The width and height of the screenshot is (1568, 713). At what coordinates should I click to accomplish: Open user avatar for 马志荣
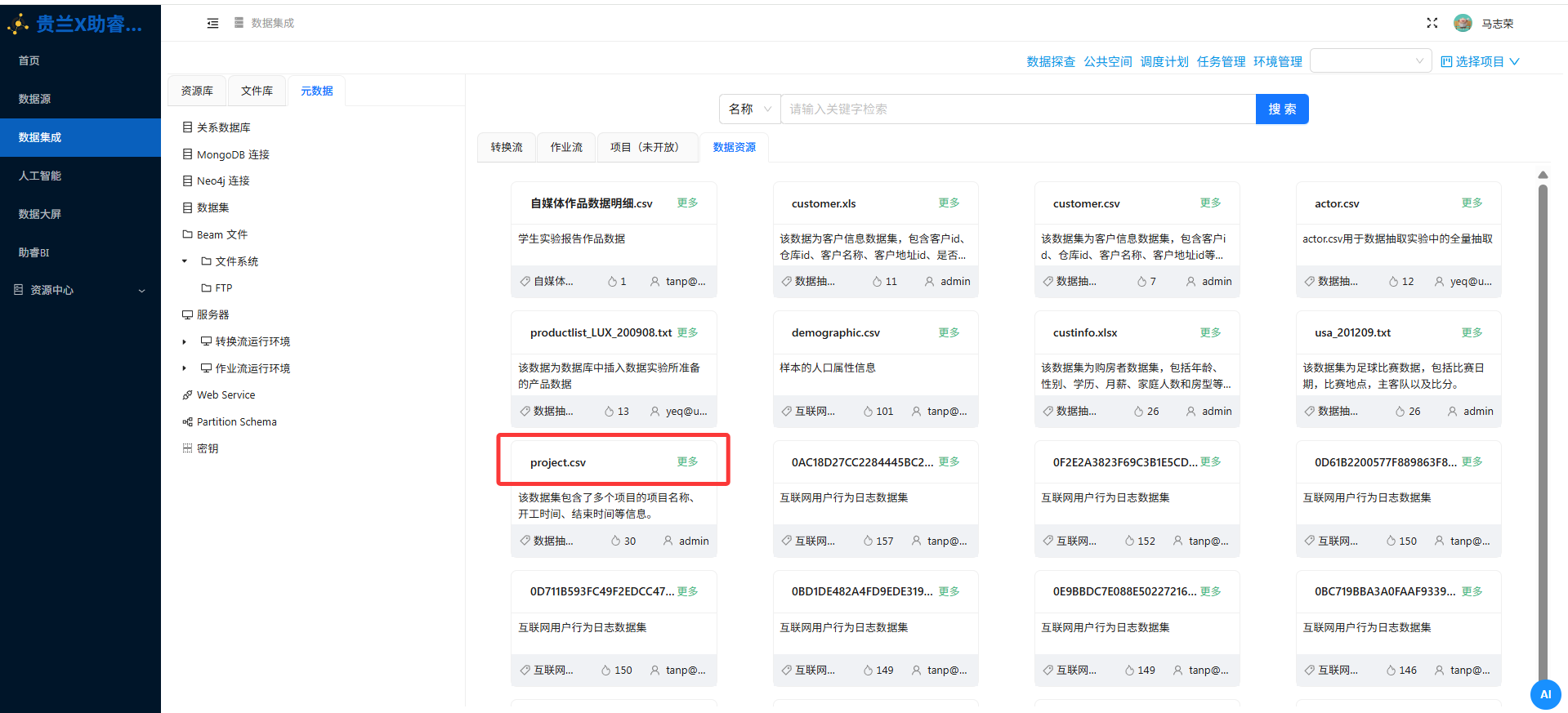pos(1463,23)
